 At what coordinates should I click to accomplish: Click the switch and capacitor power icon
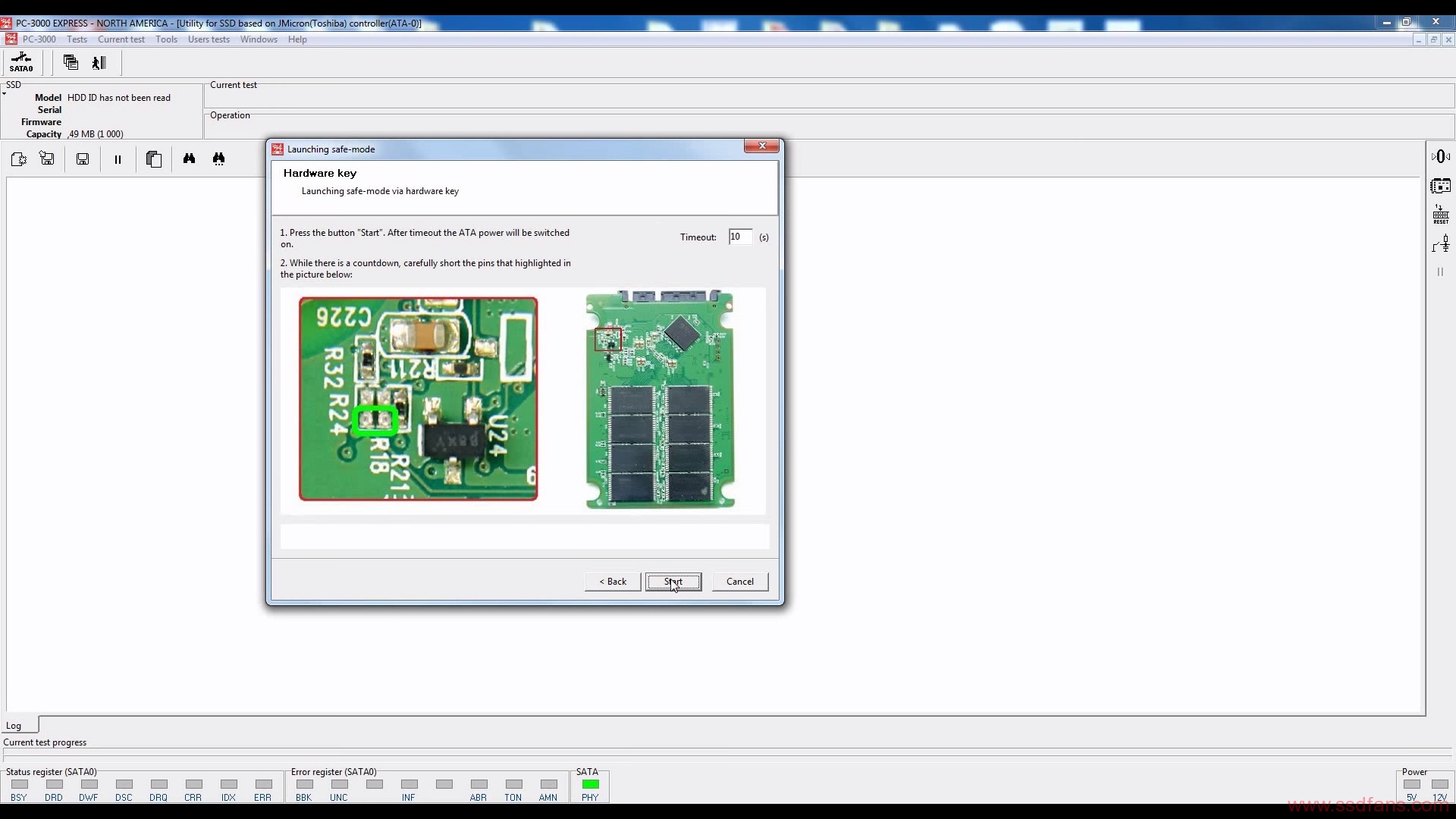coord(1441,244)
